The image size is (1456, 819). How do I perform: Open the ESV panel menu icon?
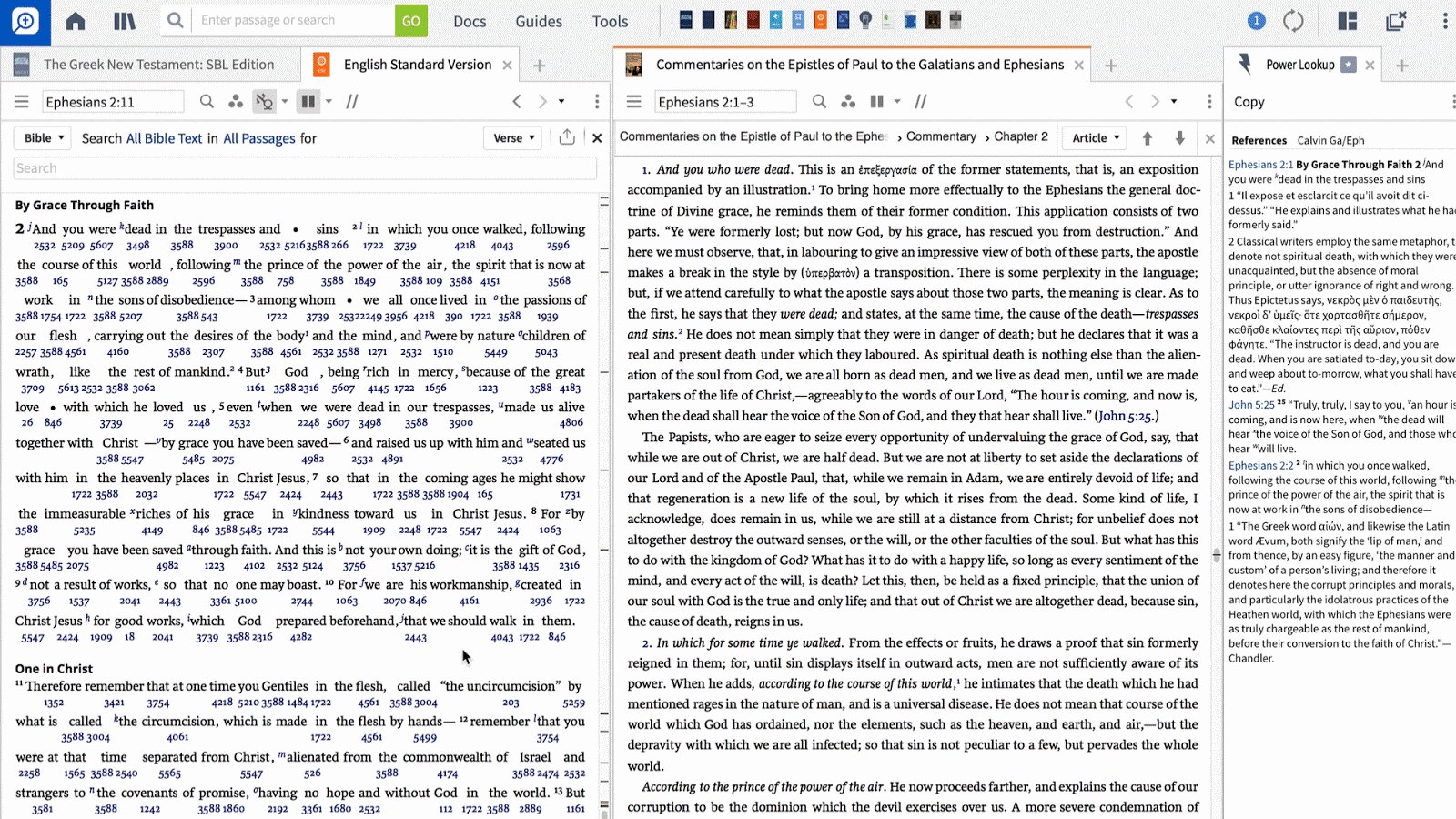pyautogui.click(x=22, y=102)
